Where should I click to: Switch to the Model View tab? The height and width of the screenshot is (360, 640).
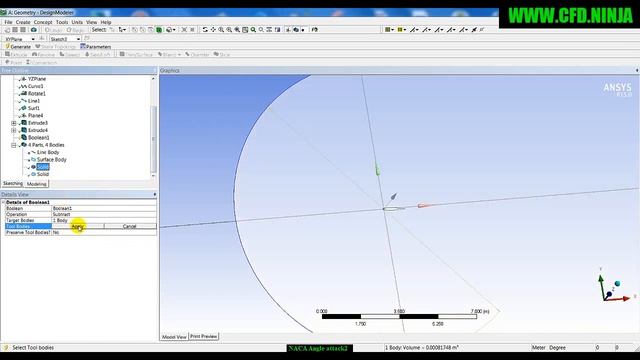tap(174, 337)
